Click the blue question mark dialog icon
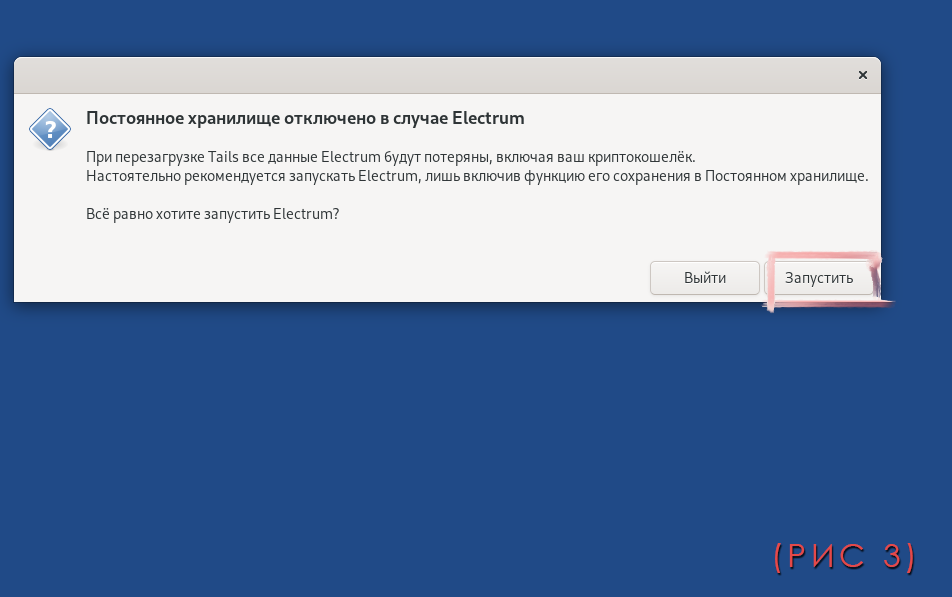 click(49, 129)
